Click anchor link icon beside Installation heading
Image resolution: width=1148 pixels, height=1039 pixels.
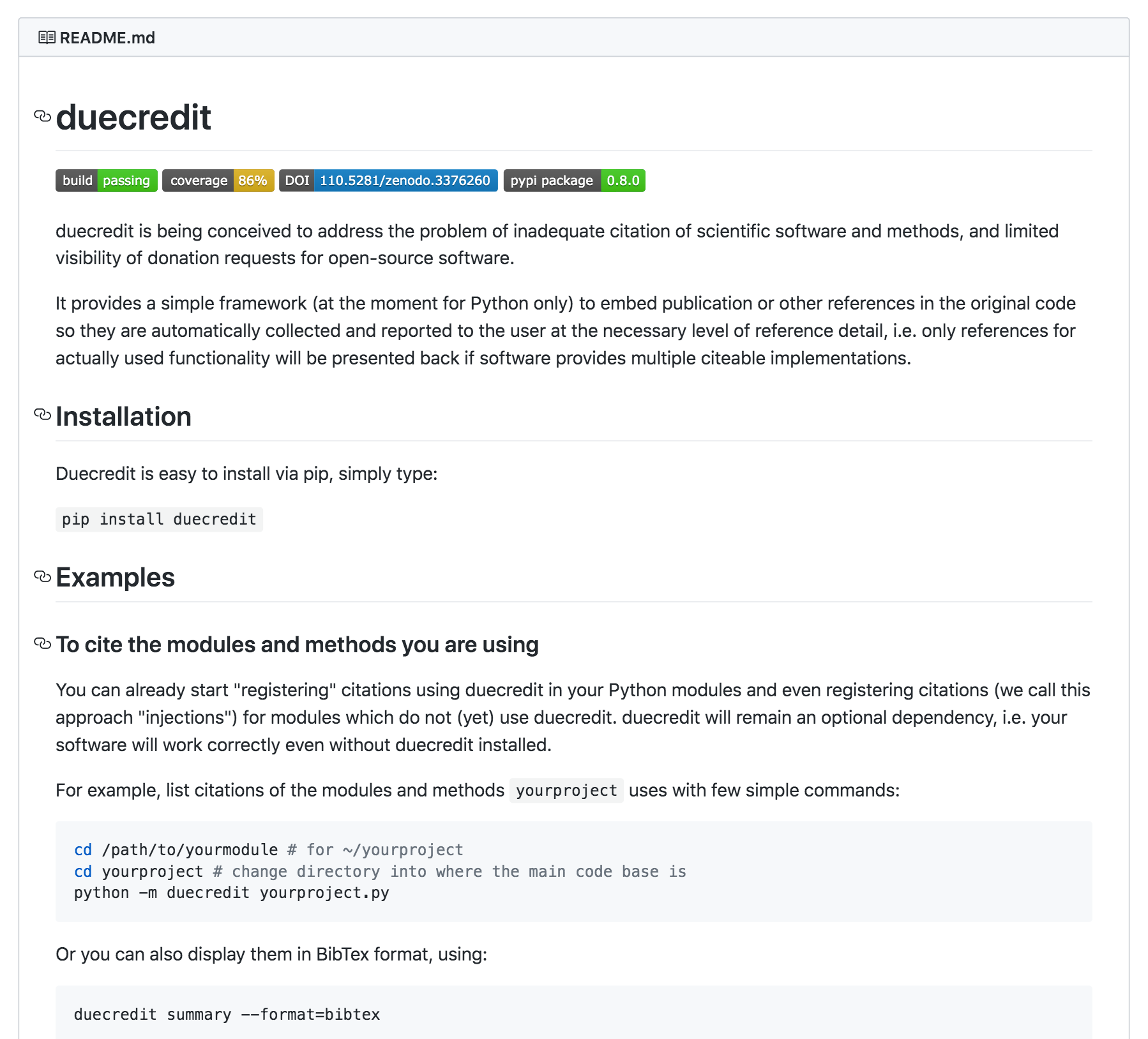pos(42,415)
